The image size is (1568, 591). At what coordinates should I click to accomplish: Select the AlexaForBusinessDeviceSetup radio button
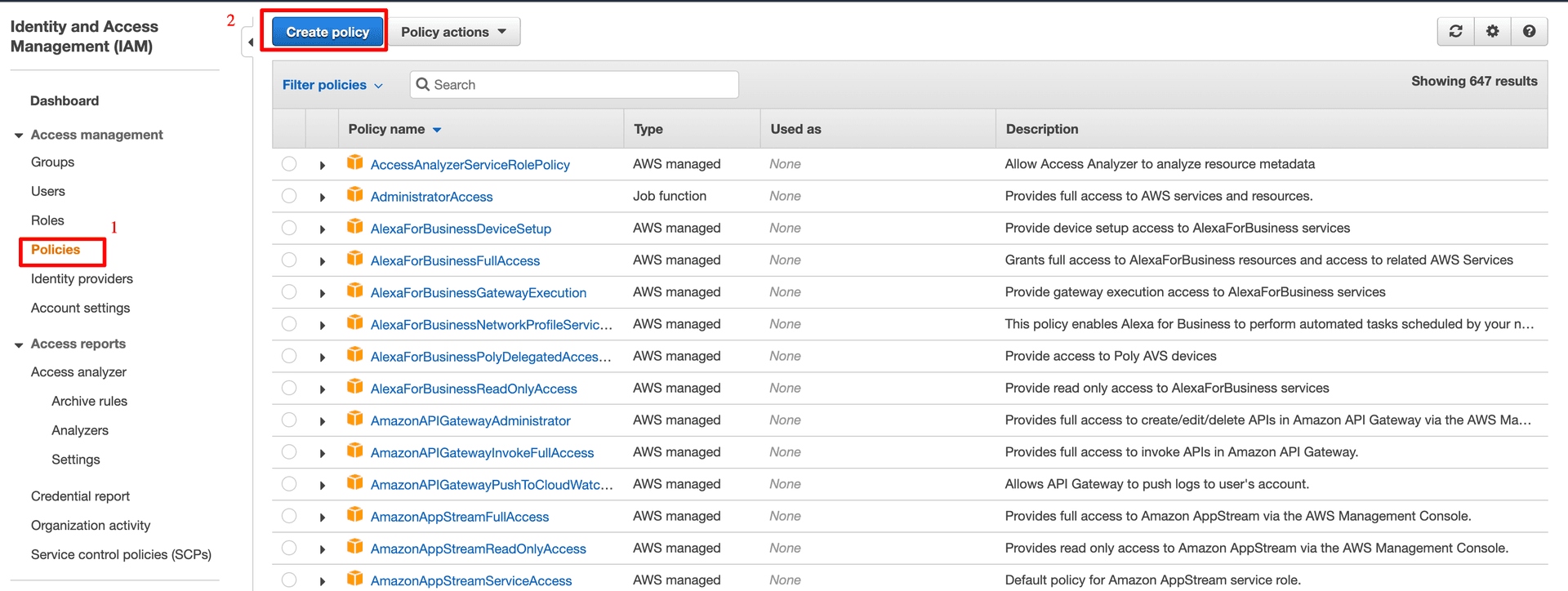[x=289, y=228]
